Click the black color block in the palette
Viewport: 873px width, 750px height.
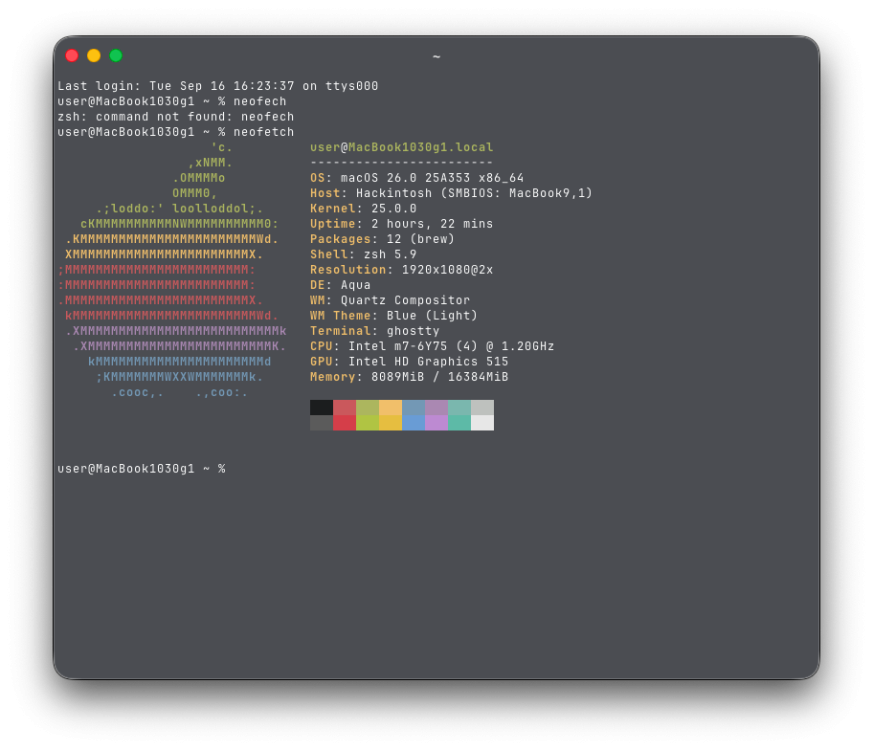tap(321, 407)
